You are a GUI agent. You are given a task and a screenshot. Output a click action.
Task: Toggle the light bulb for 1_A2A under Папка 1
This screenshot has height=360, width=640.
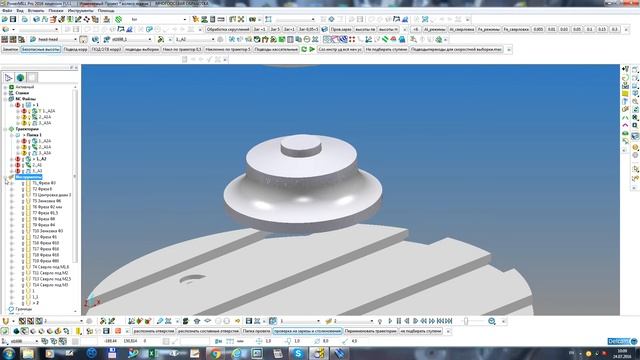point(29,141)
